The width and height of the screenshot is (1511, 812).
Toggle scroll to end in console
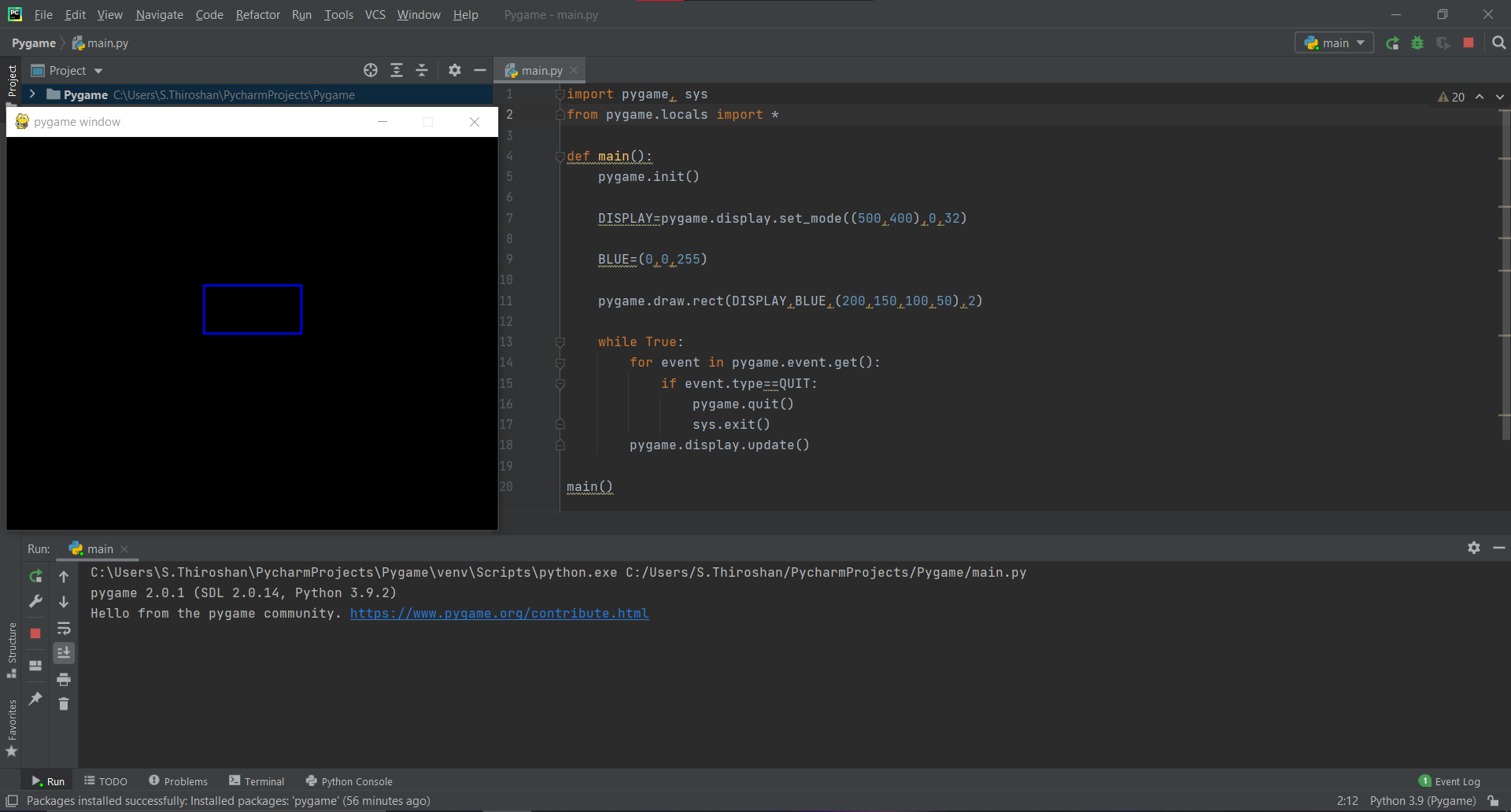64,652
